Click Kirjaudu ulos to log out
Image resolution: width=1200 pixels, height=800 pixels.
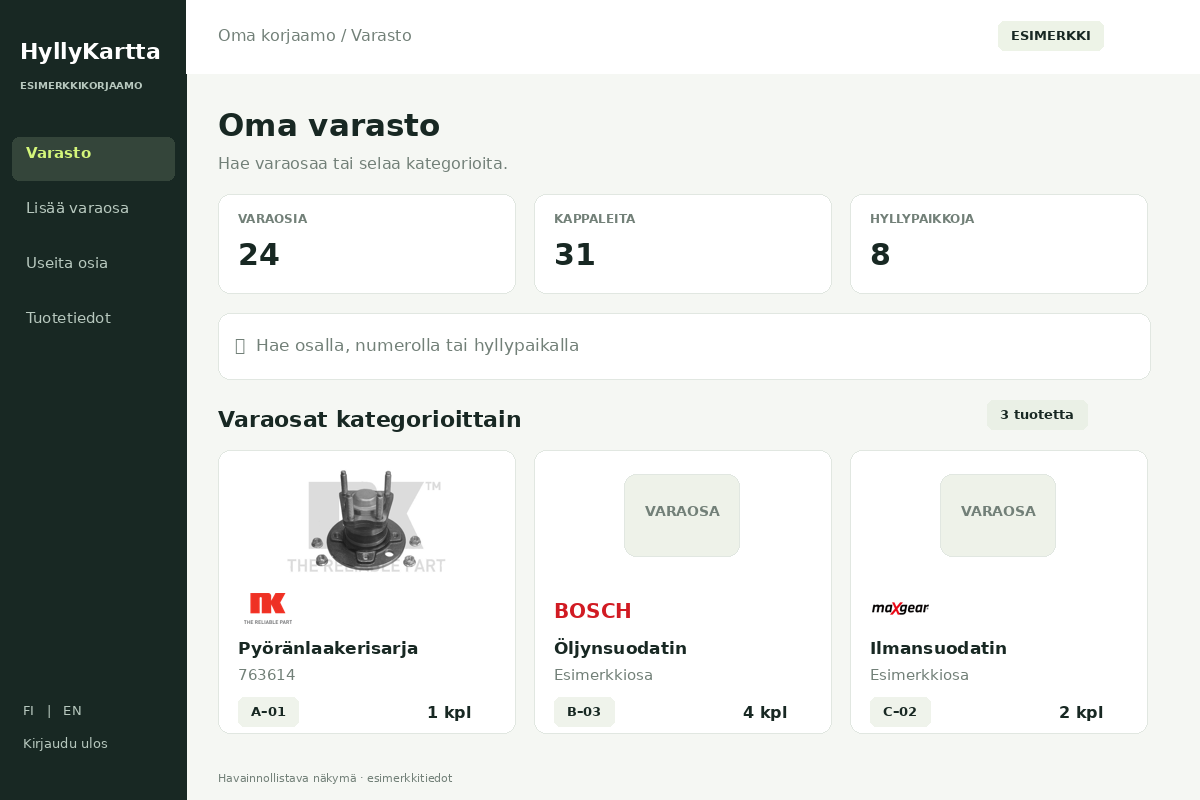tap(65, 744)
